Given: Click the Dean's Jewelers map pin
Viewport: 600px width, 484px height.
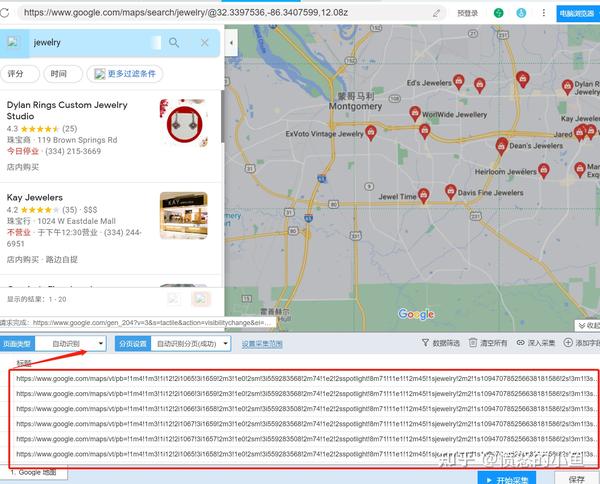Looking at the screenshot, I should point(501,146).
